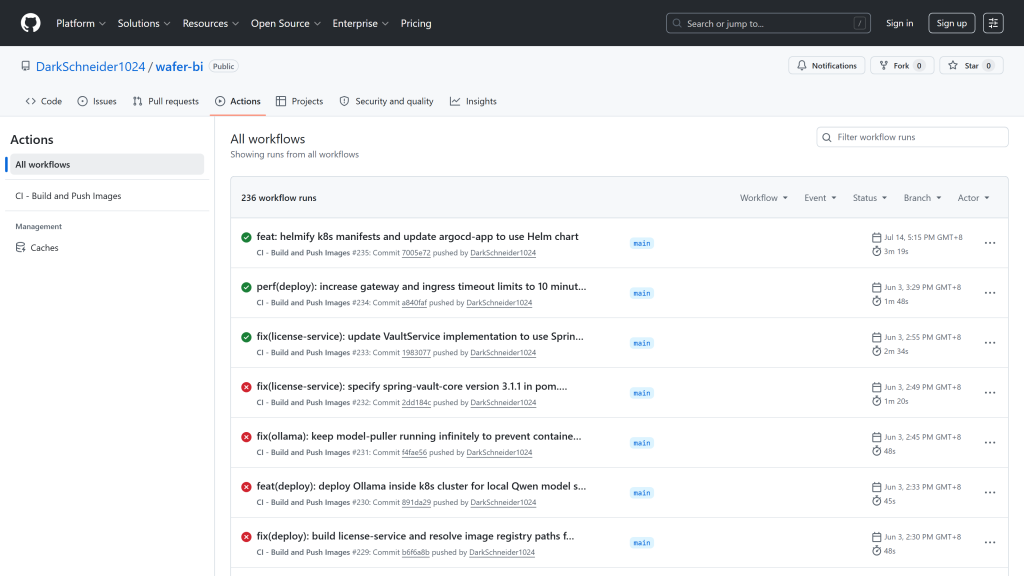Expand the Solutions menu
This screenshot has height=576, width=1024.
tap(144, 23)
